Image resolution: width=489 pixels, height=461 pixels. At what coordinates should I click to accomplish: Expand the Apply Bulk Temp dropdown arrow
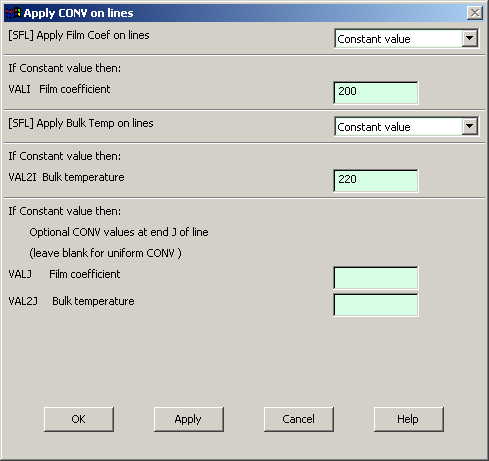click(x=469, y=126)
